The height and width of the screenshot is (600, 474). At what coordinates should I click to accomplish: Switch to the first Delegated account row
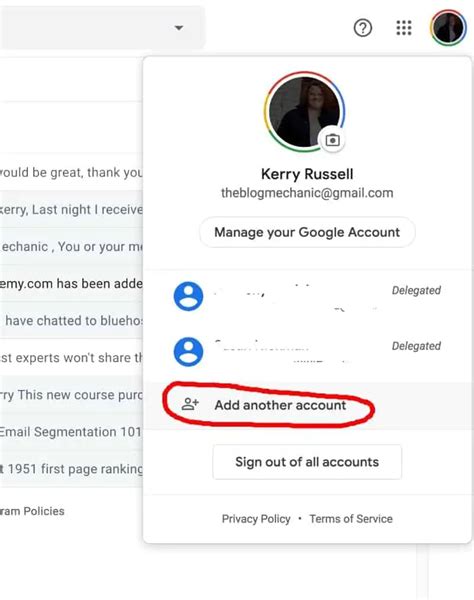(x=307, y=297)
